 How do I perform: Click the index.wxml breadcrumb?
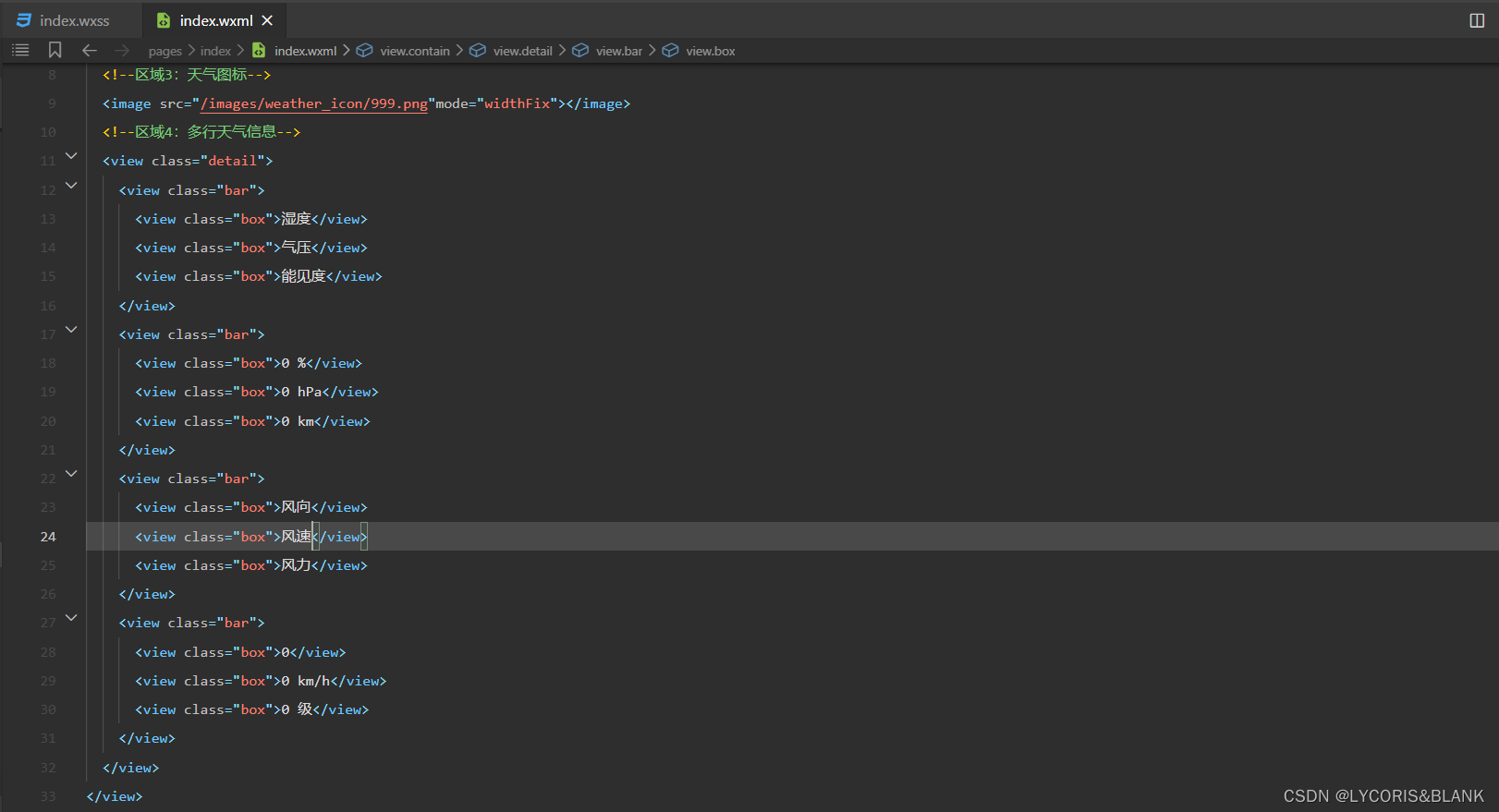pos(305,51)
